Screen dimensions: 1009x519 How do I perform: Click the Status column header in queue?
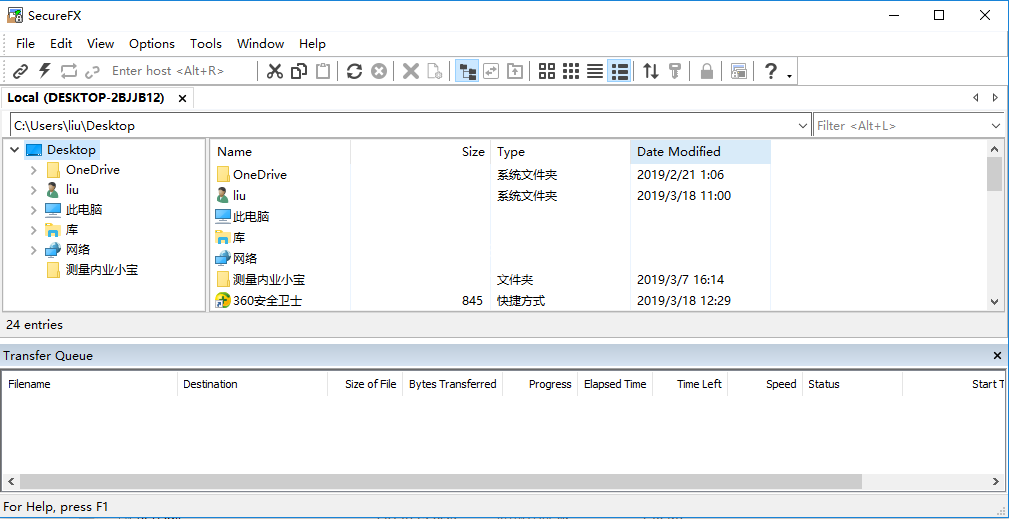(x=852, y=385)
